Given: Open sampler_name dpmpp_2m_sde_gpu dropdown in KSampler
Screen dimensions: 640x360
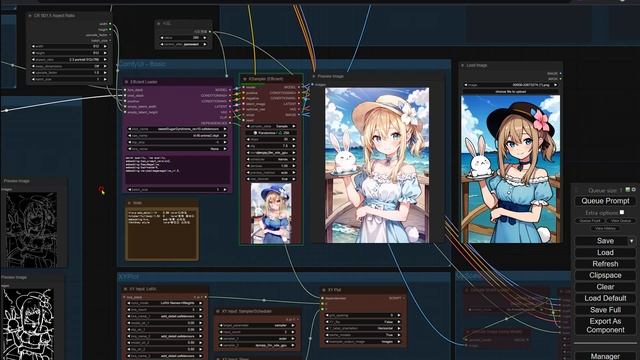Looking at the screenshot, I should [271, 153].
